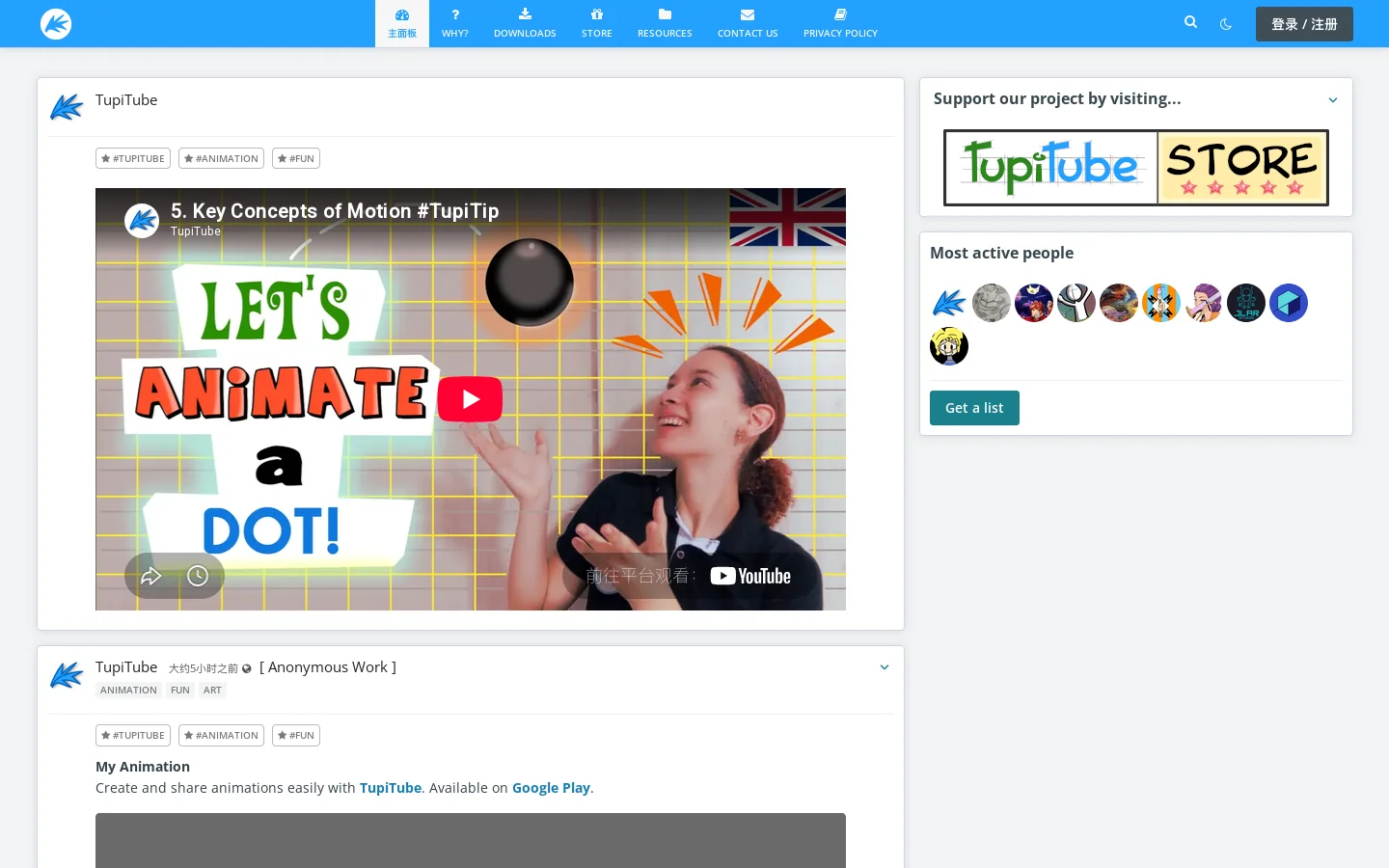
Task: Open CONTACT US in the navigation
Action: click(x=748, y=23)
